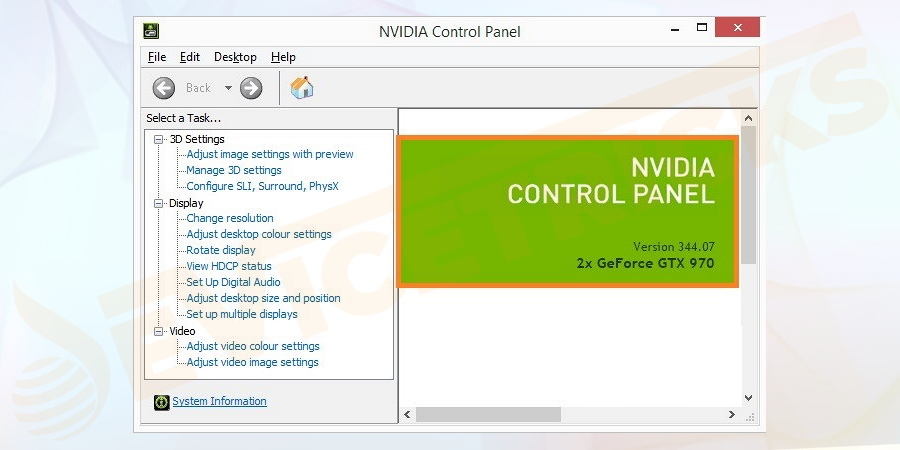Open the Desktop menu
The width and height of the screenshot is (900, 450).
tap(235, 57)
